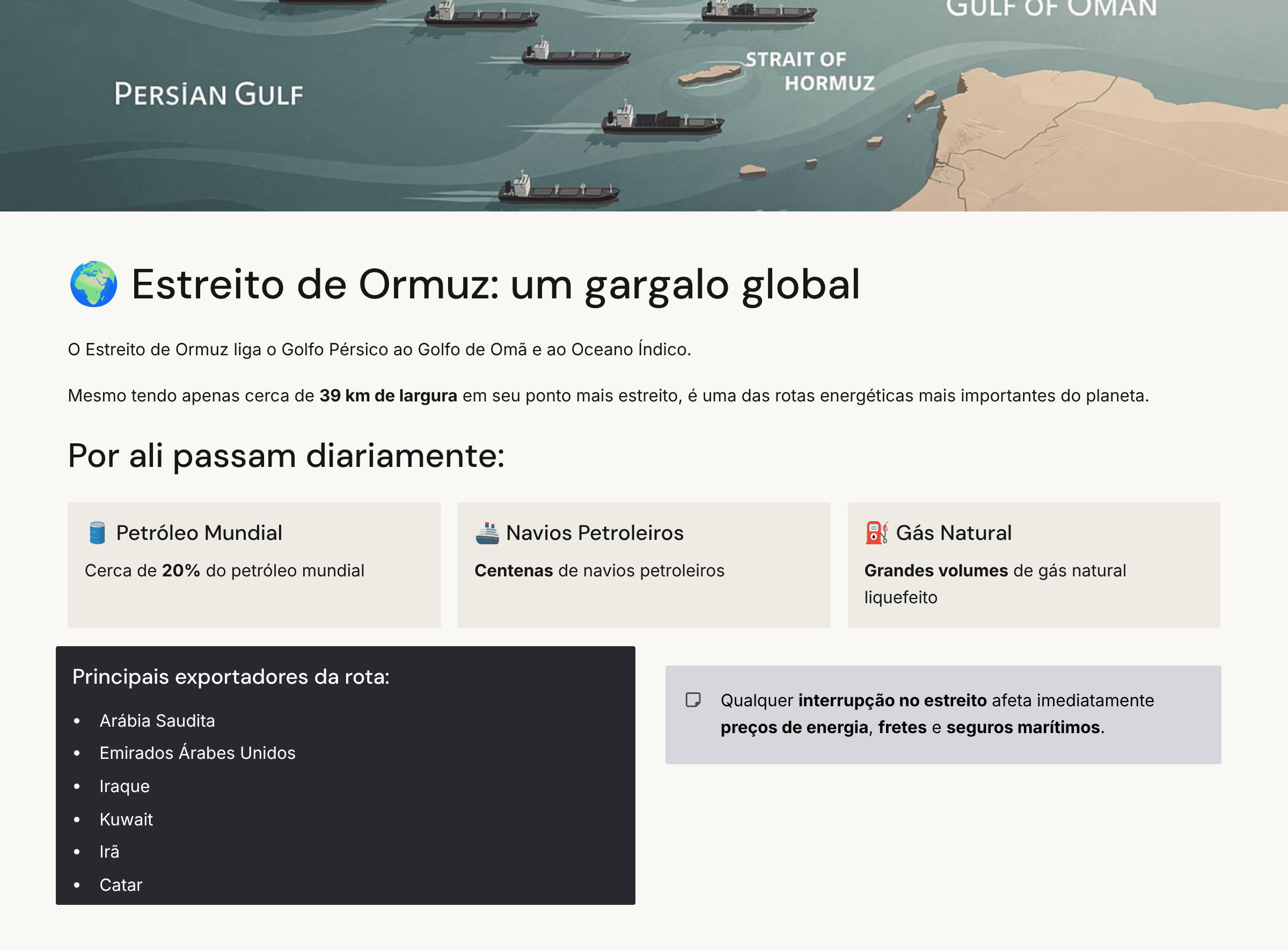Screen dimensions: 1288x951
Task: Click the Arábia Saudita list item
Action: (157, 721)
